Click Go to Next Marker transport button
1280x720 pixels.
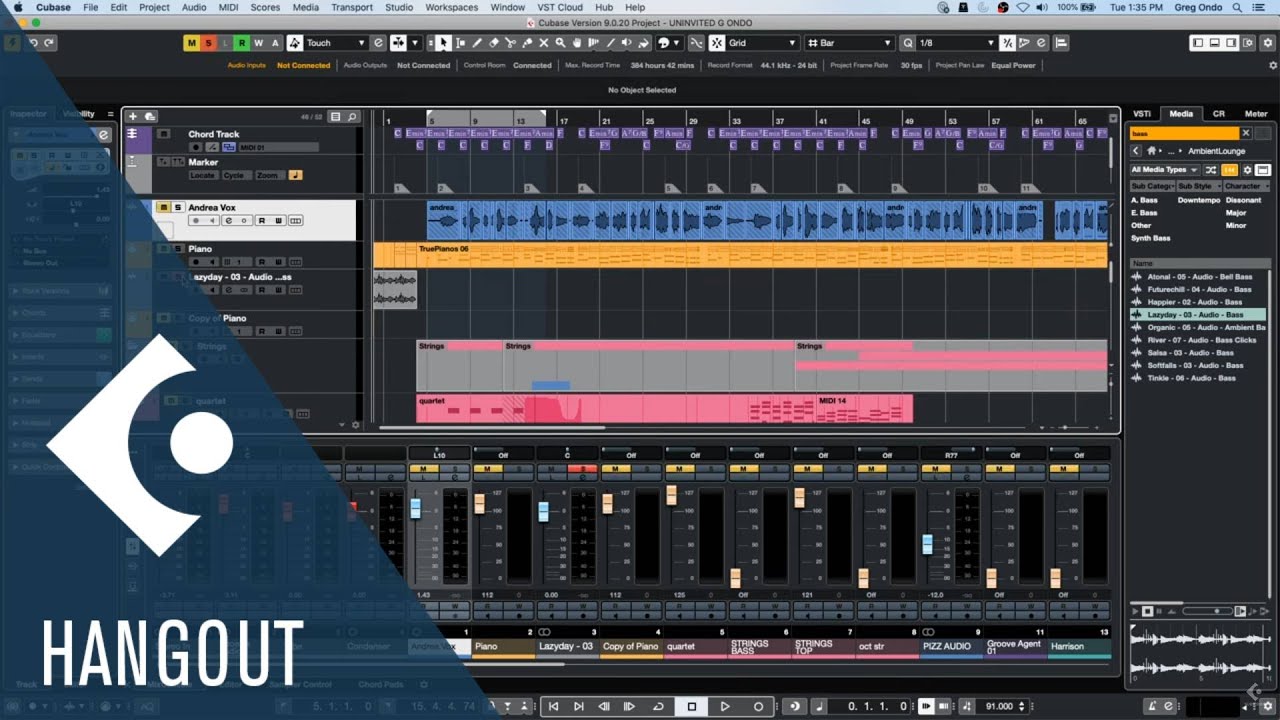point(579,706)
